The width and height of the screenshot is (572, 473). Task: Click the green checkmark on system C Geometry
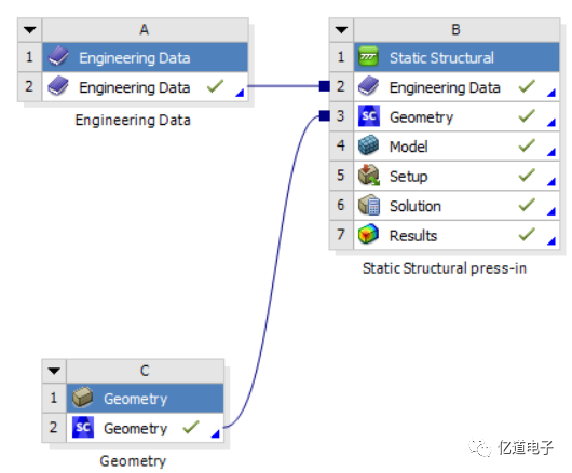tap(191, 427)
